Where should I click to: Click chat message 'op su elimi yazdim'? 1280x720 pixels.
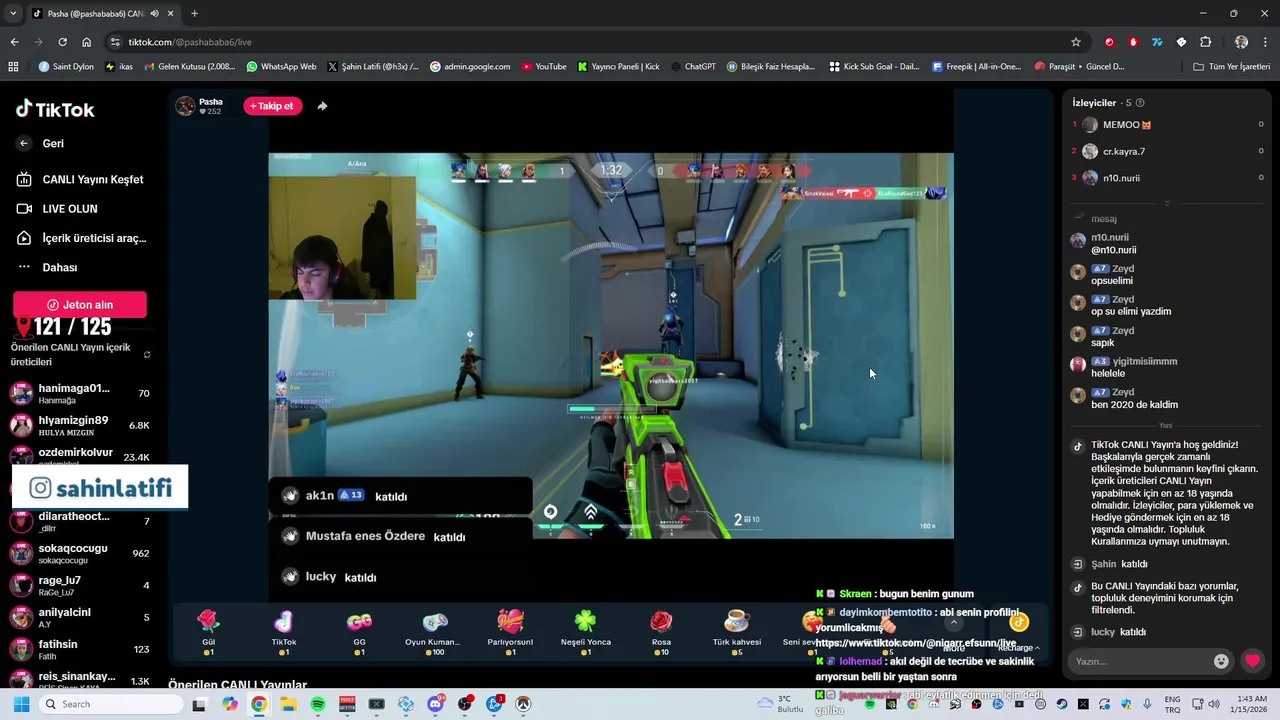[1130, 311]
